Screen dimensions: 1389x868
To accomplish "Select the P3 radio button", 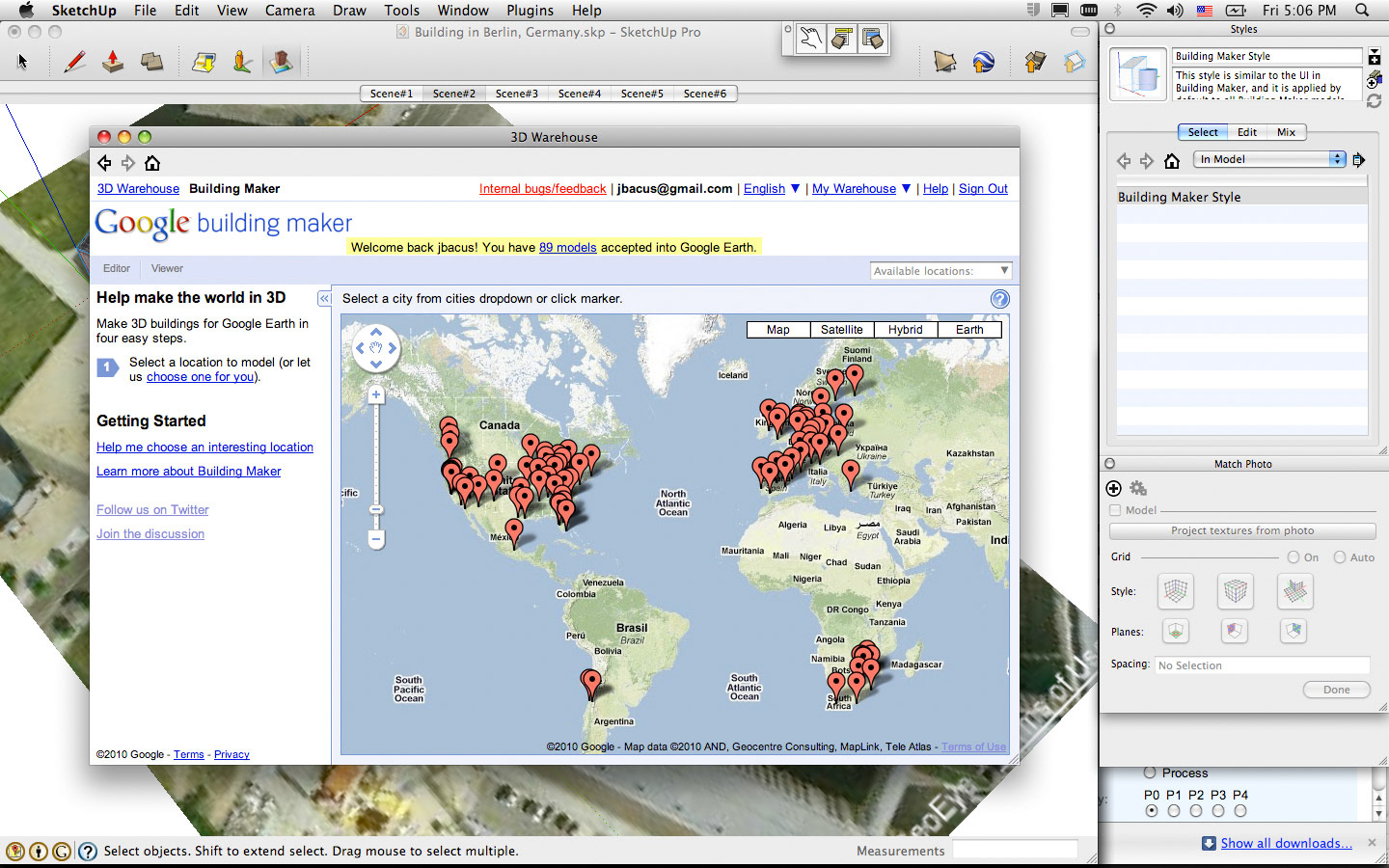I will 1218,811.
